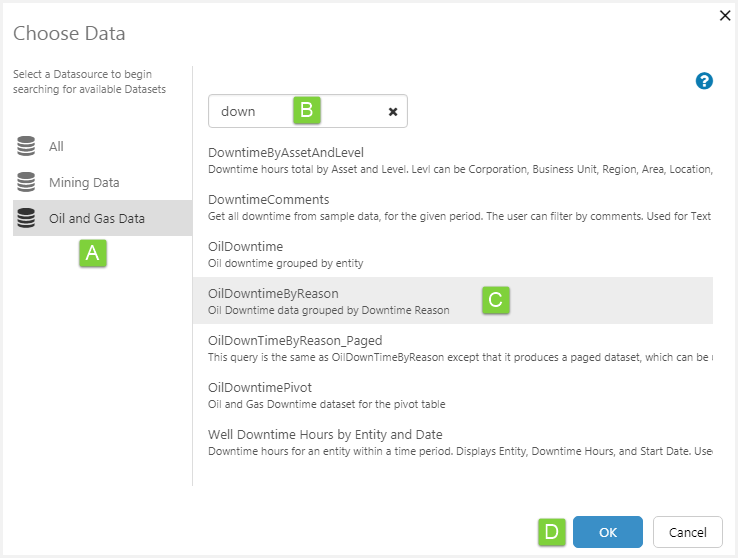Click the green C callout marker
The image size is (738, 558).
[x=496, y=300]
